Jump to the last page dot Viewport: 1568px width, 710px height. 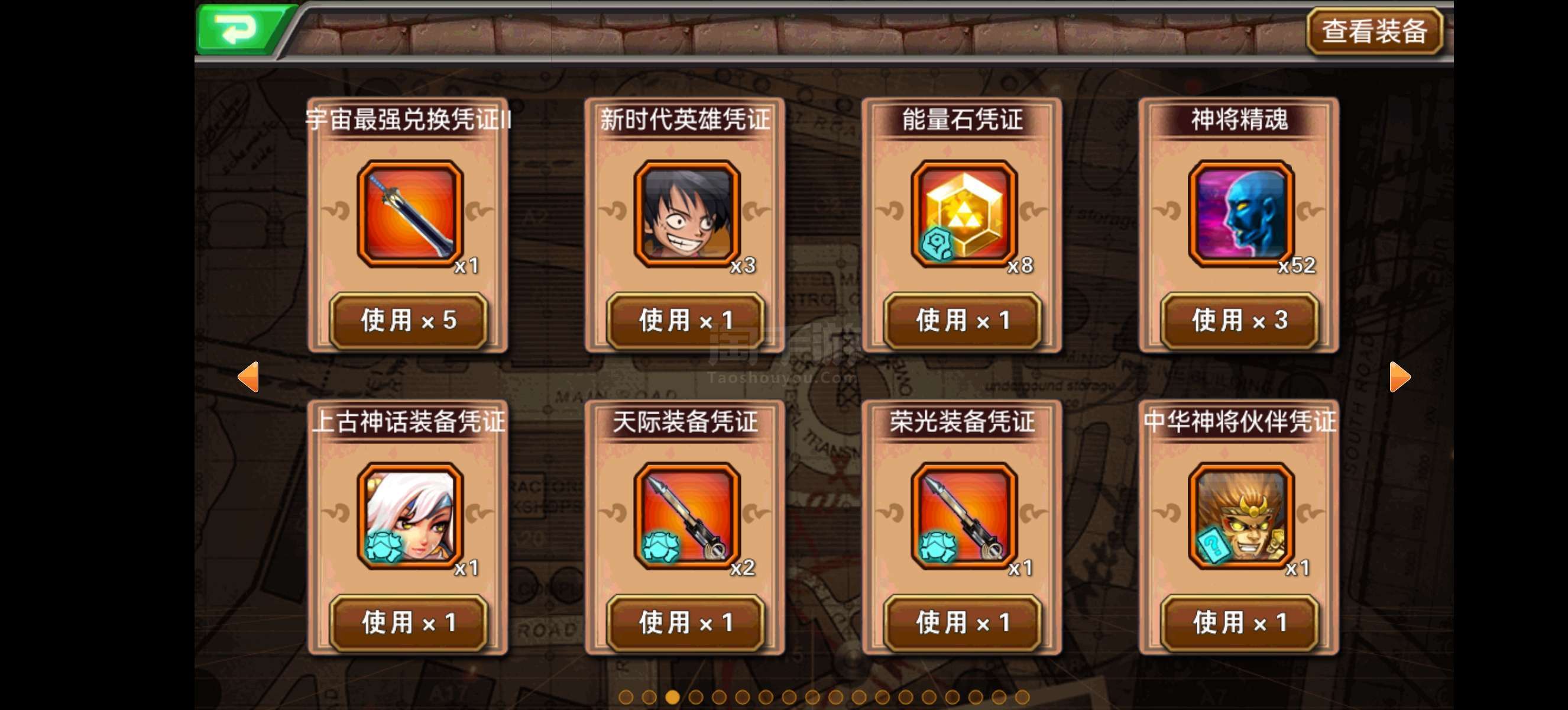(1023, 696)
